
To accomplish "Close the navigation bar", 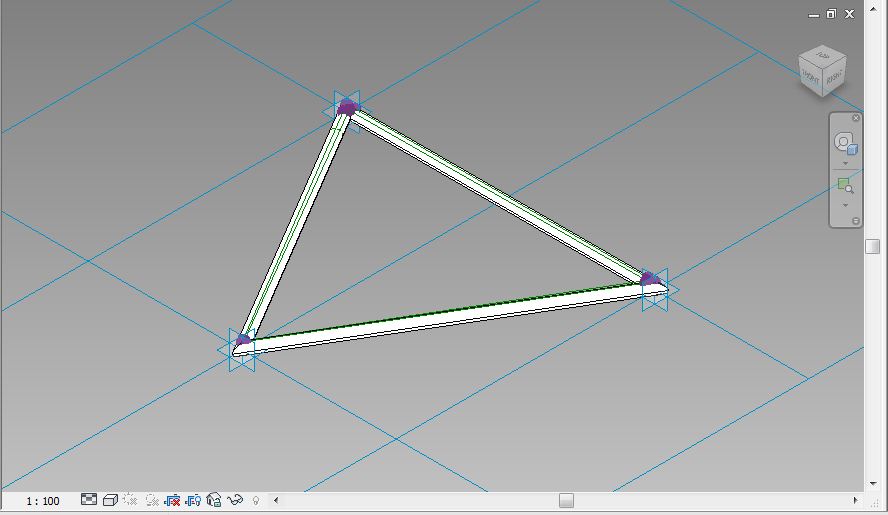I will pyautogui.click(x=856, y=118).
